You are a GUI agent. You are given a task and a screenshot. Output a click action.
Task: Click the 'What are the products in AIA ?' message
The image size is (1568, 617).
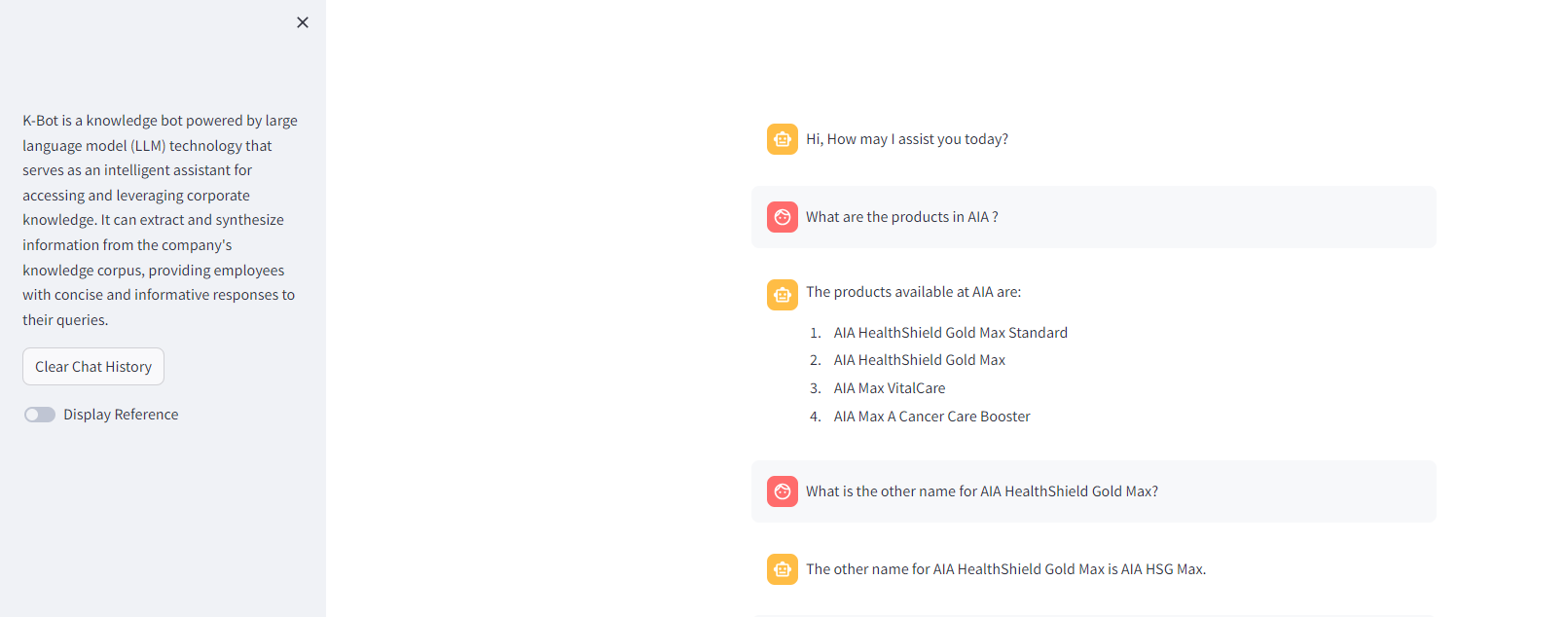(x=902, y=217)
